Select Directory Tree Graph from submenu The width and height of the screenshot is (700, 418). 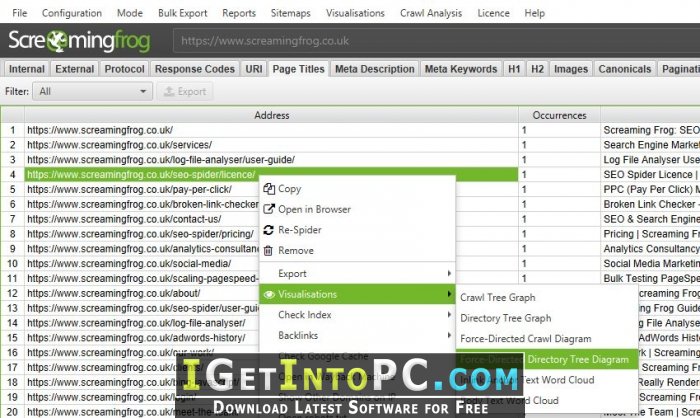click(547, 318)
